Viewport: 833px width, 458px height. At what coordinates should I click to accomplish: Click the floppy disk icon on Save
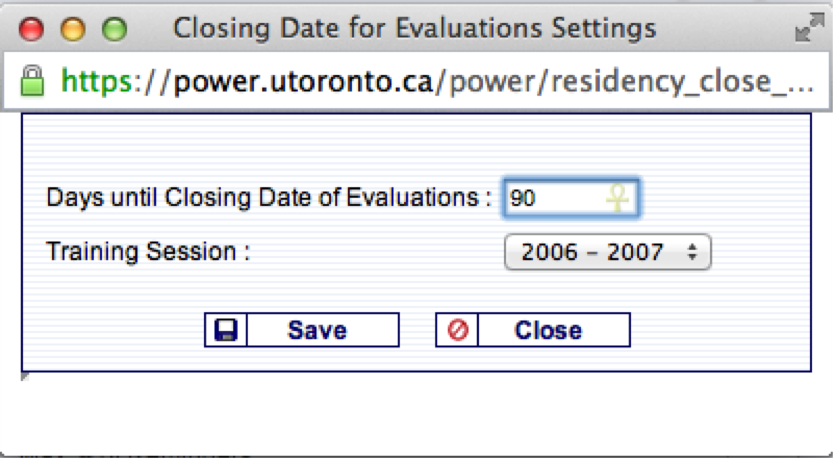pyautogui.click(x=226, y=330)
